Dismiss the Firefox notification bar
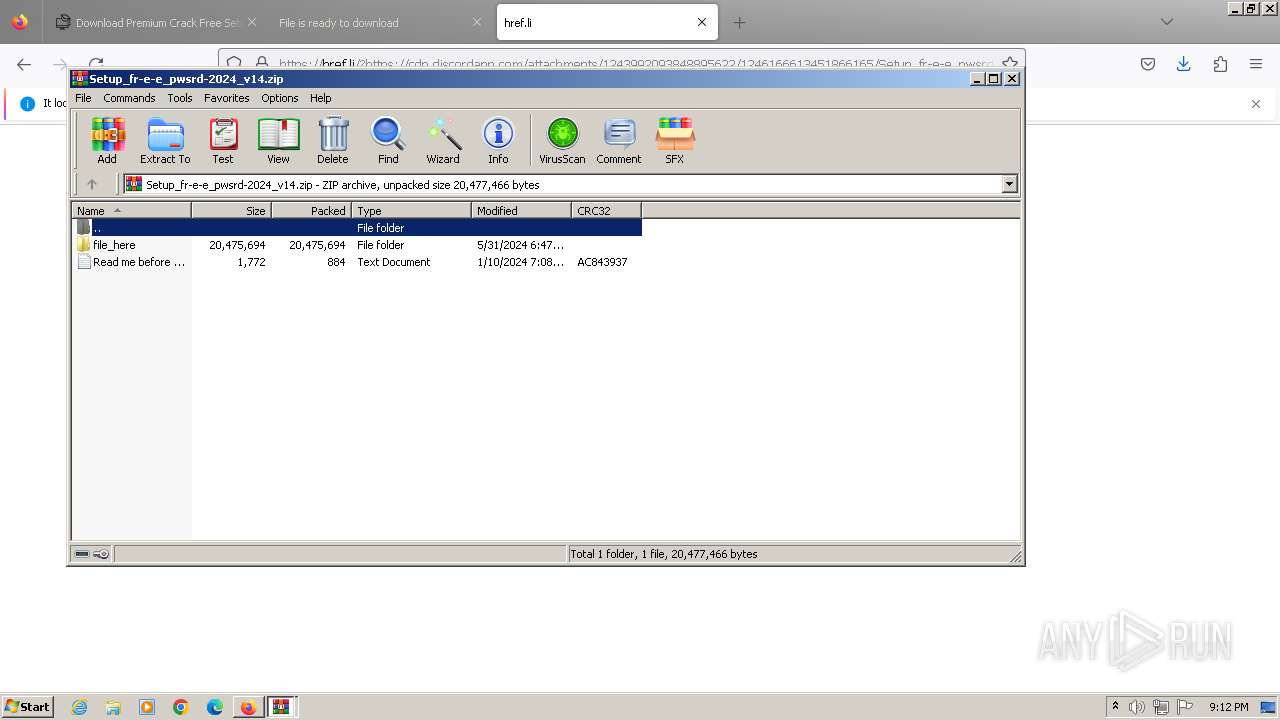 [x=1256, y=103]
